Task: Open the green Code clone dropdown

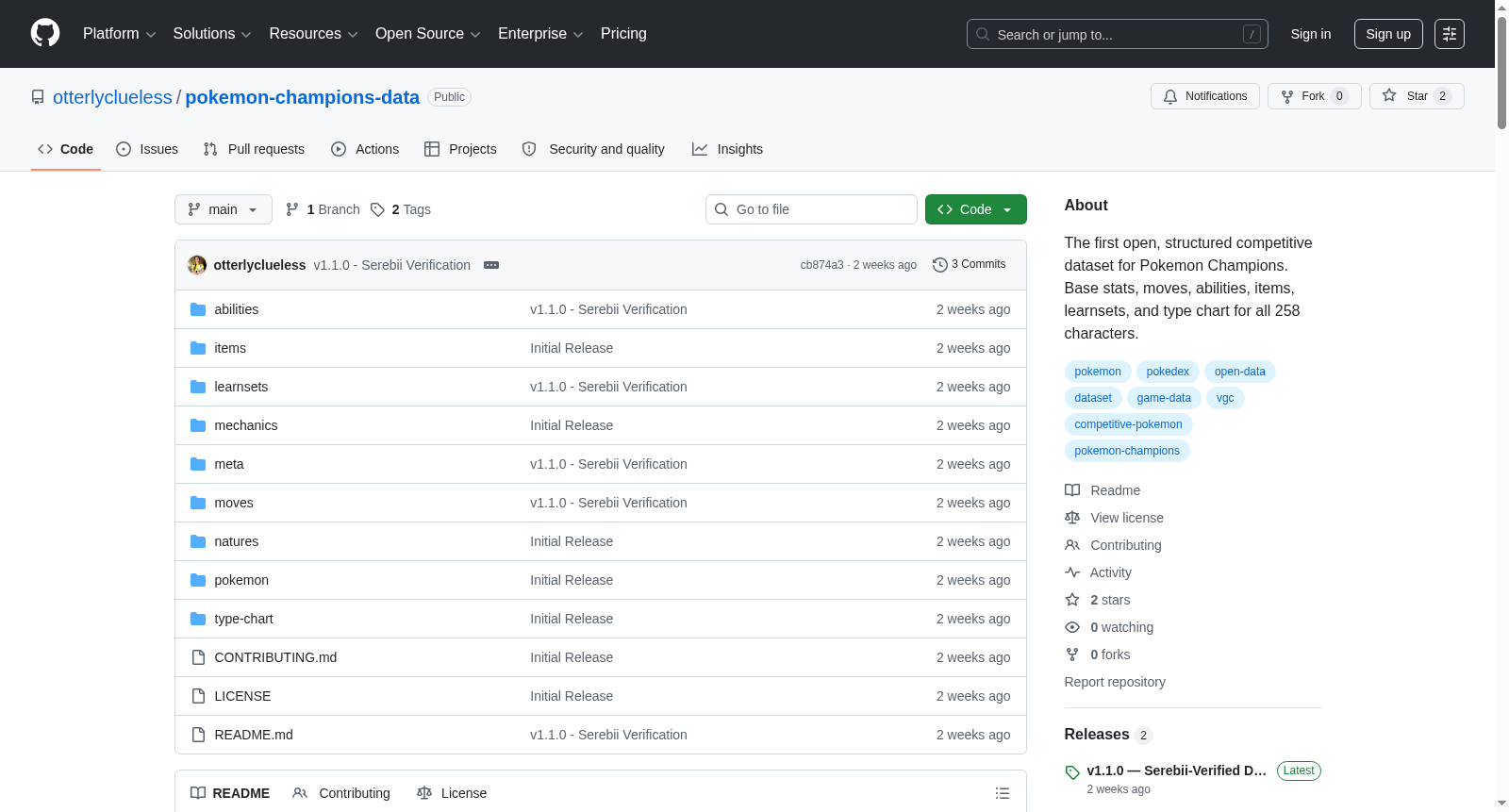Action: [976, 209]
